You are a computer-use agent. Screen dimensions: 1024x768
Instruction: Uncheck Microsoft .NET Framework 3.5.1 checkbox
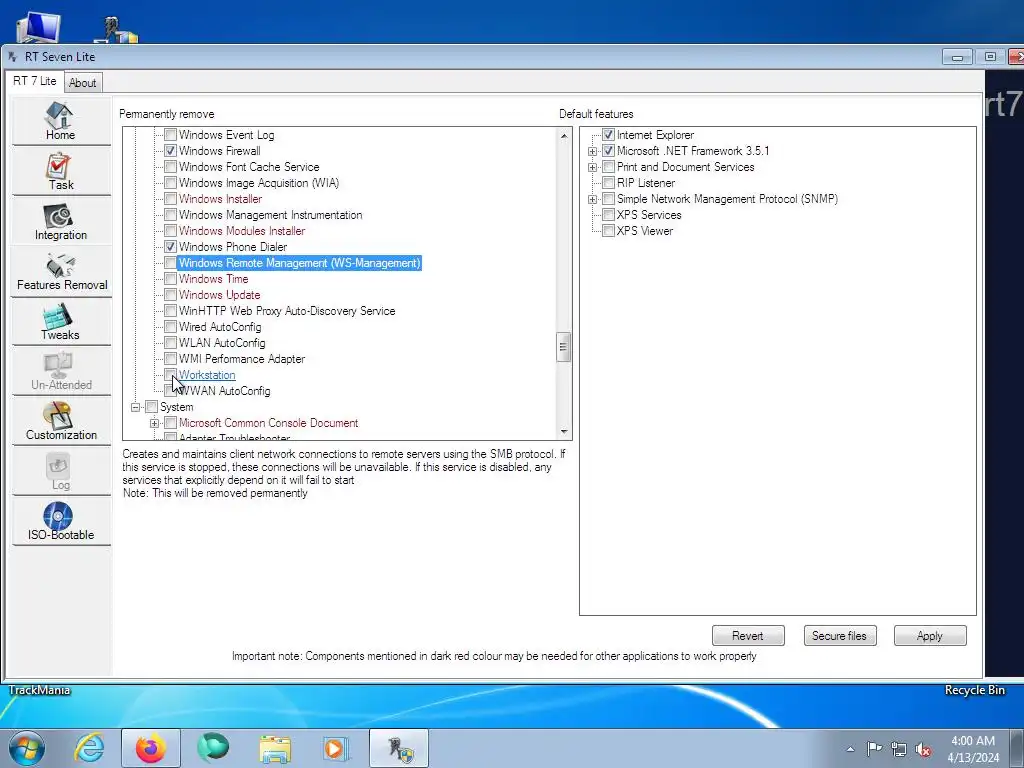click(x=608, y=151)
